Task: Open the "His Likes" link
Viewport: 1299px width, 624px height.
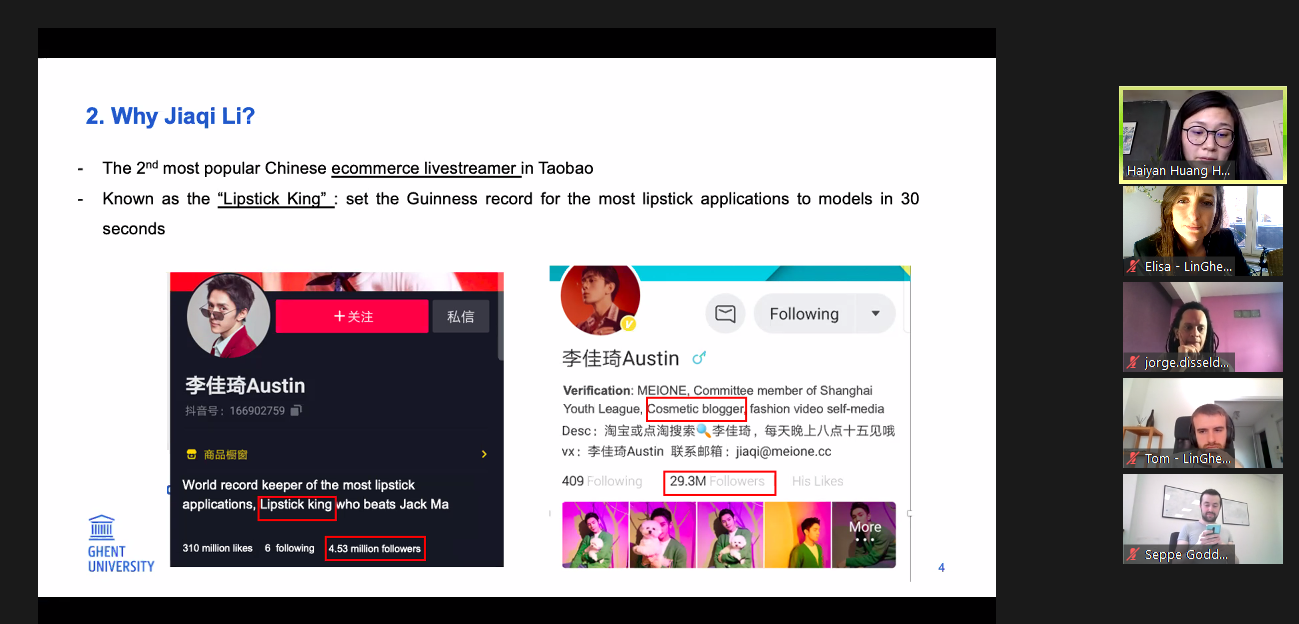Action: click(818, 481)
